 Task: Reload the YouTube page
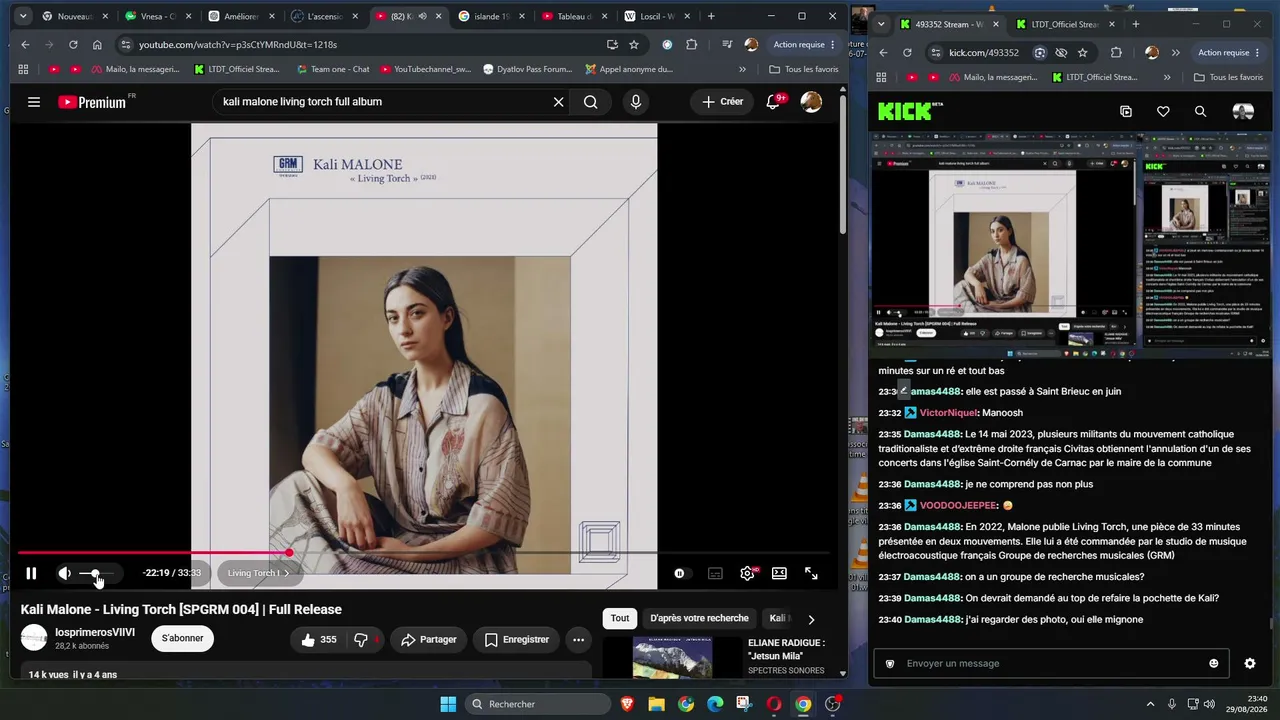coord(73,44)
